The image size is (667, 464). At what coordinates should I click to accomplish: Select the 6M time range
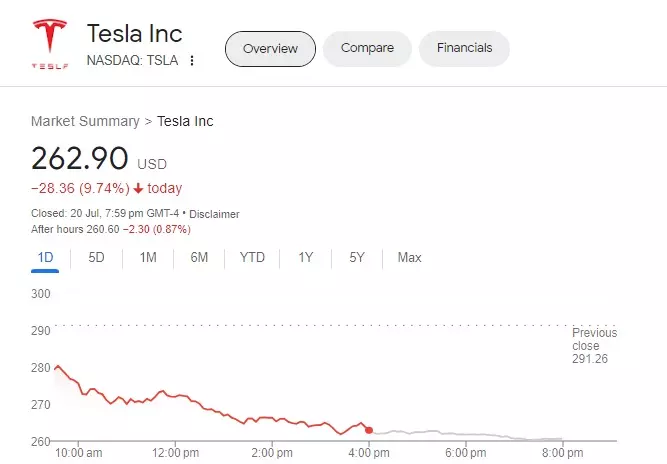199,258
